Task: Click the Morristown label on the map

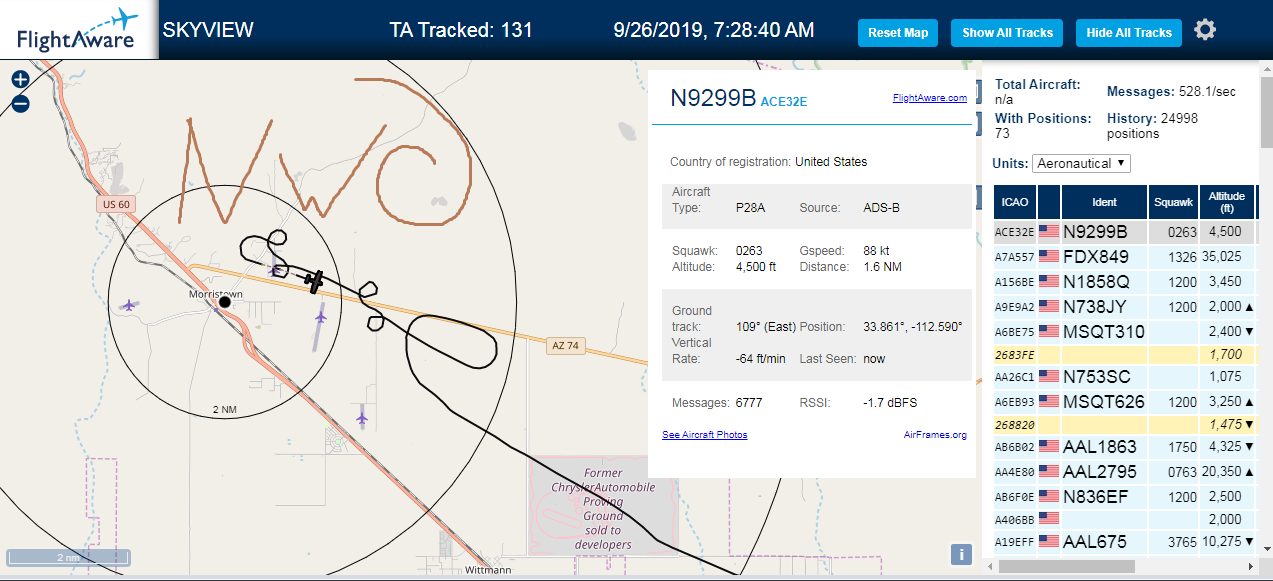Action: click(216, 295)
